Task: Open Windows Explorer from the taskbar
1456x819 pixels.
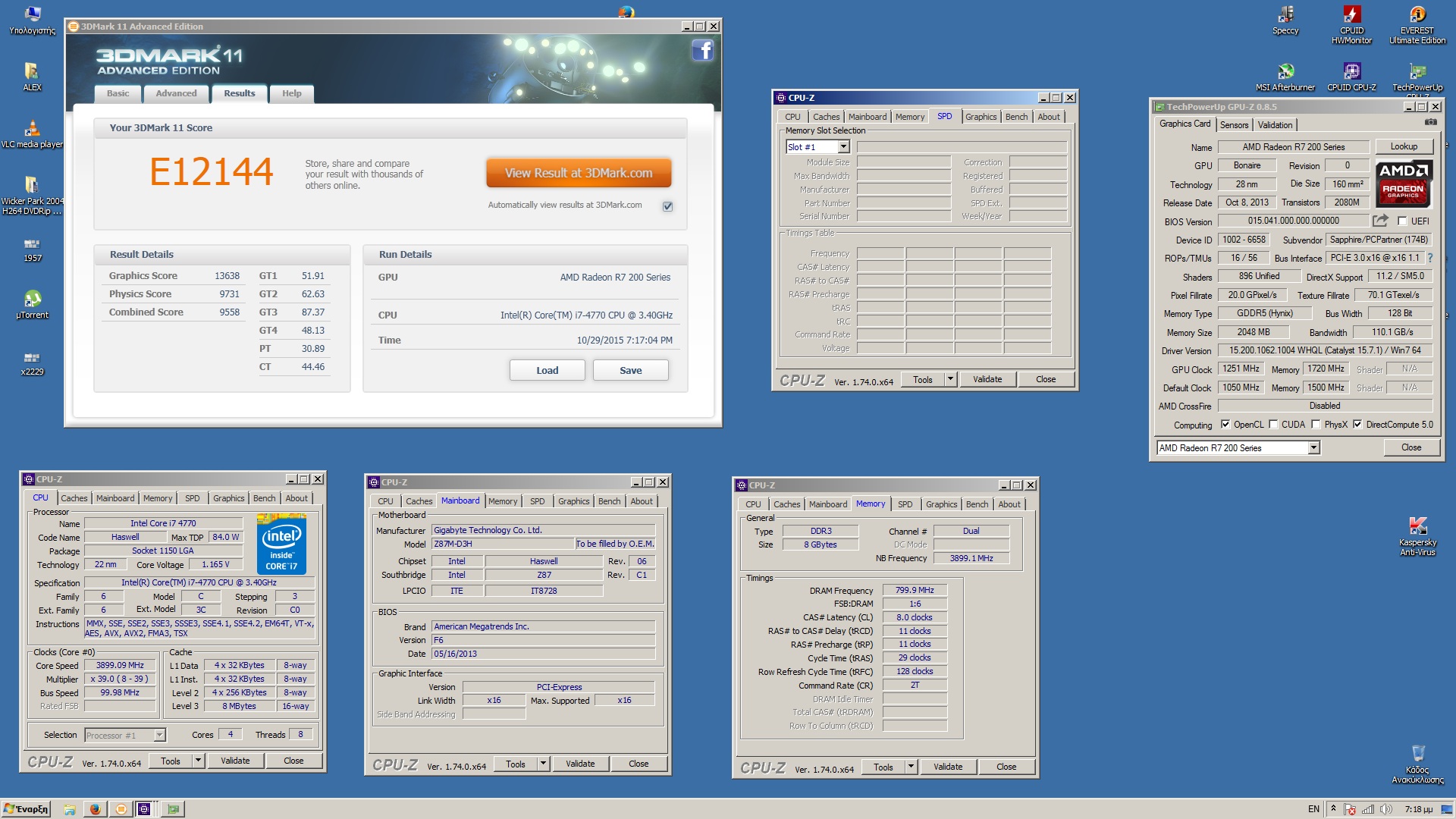Action: point(70,809)
